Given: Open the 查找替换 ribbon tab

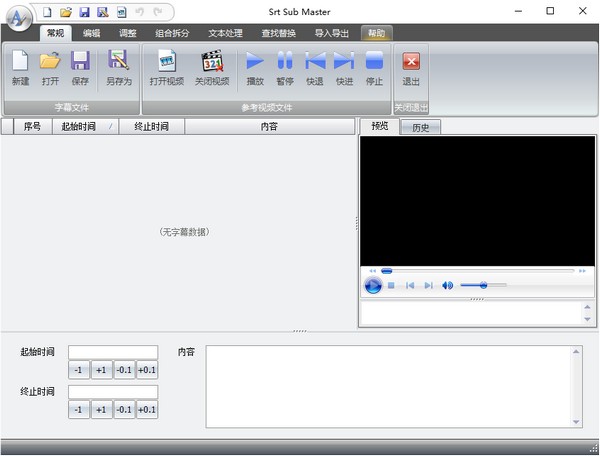Looking at the screenshot, I should click(279, 33).
